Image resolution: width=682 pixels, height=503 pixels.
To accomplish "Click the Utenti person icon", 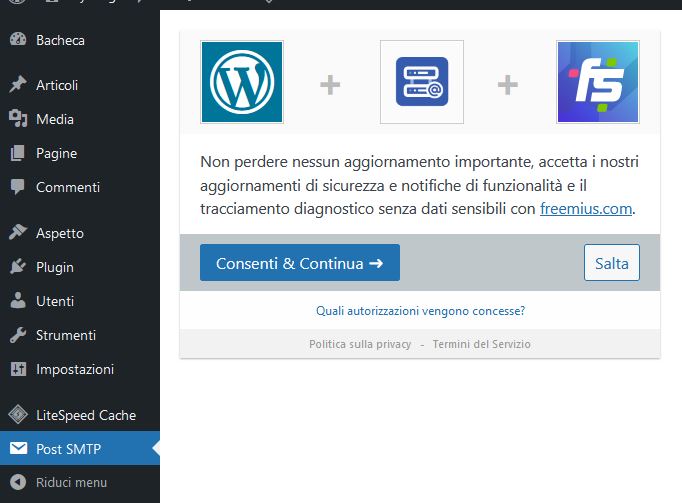I will coord(18,300).
